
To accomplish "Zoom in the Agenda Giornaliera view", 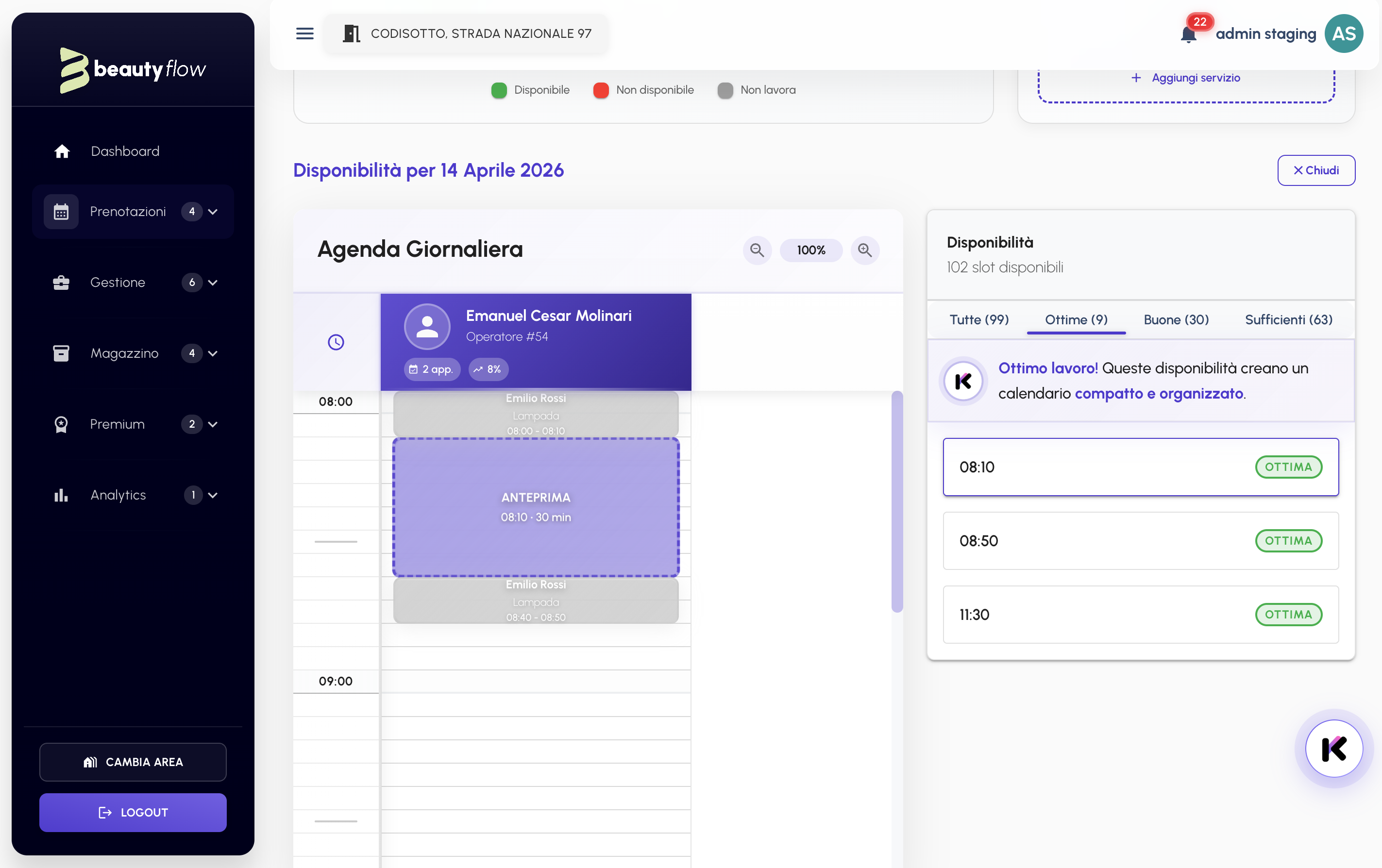I will pos(865,250).
